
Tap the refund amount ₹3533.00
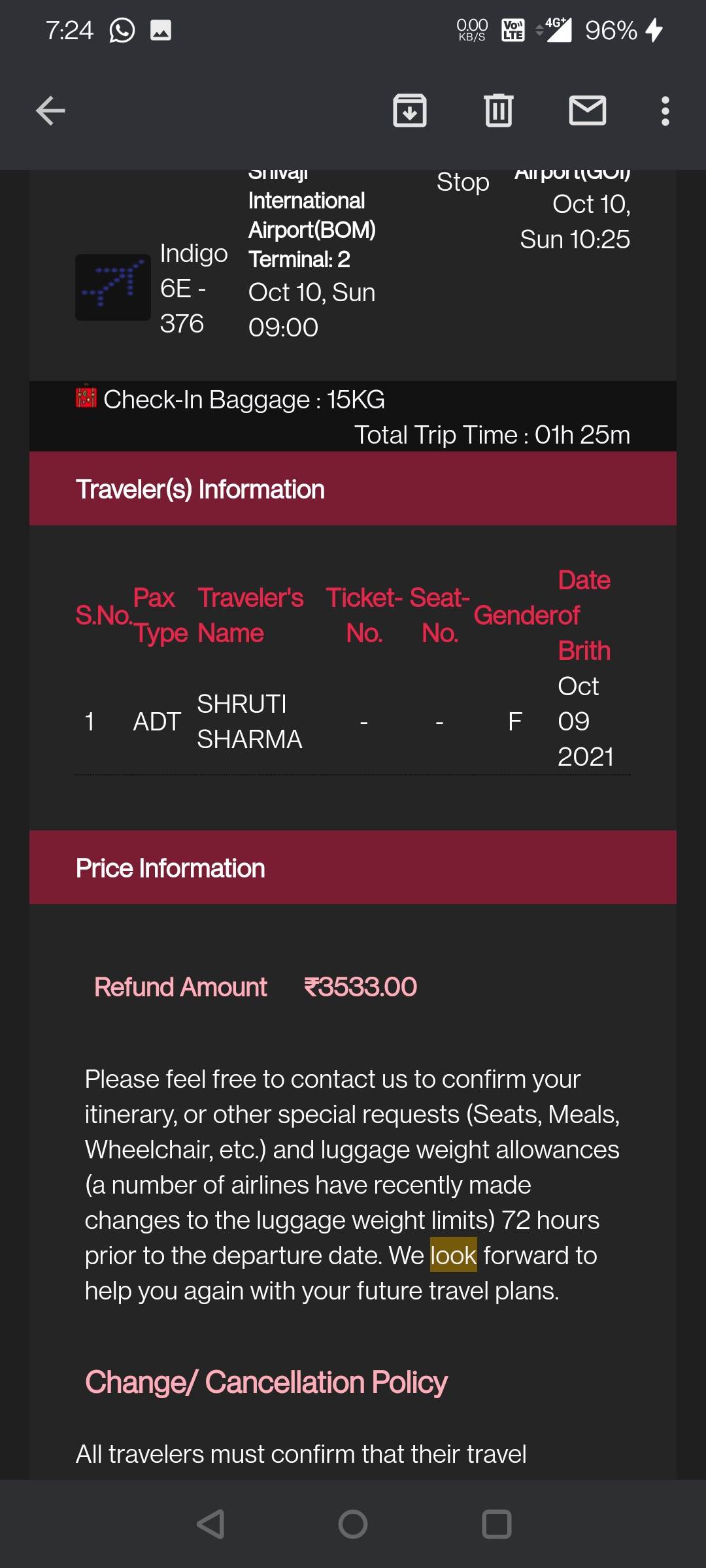[360, 987]
